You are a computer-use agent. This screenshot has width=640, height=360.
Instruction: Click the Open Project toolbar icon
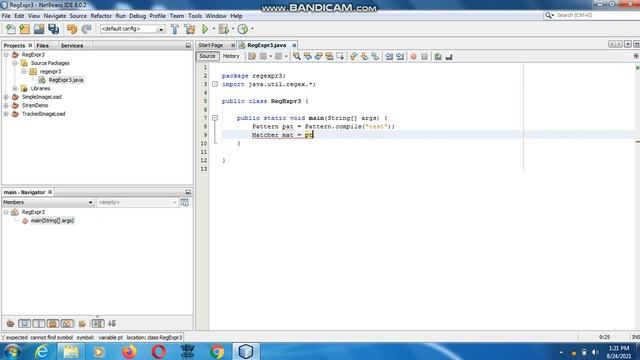click(x=39, y=29)
